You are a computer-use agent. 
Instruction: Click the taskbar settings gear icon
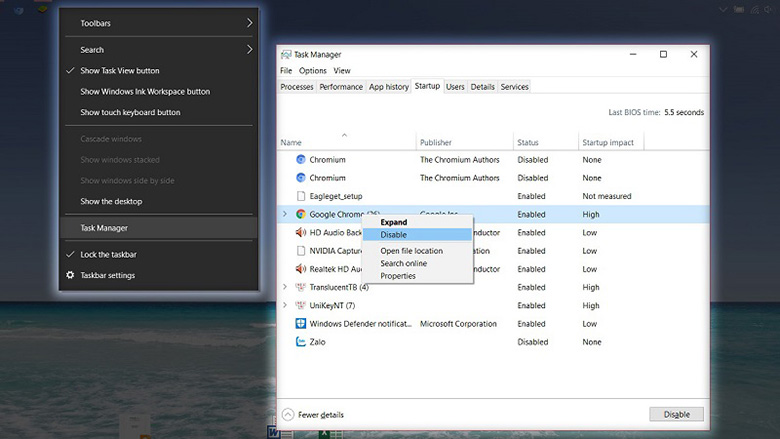point(70,275)
